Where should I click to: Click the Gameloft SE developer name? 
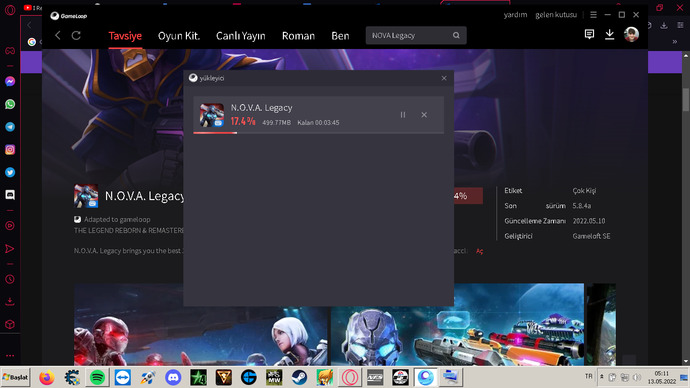591,236
